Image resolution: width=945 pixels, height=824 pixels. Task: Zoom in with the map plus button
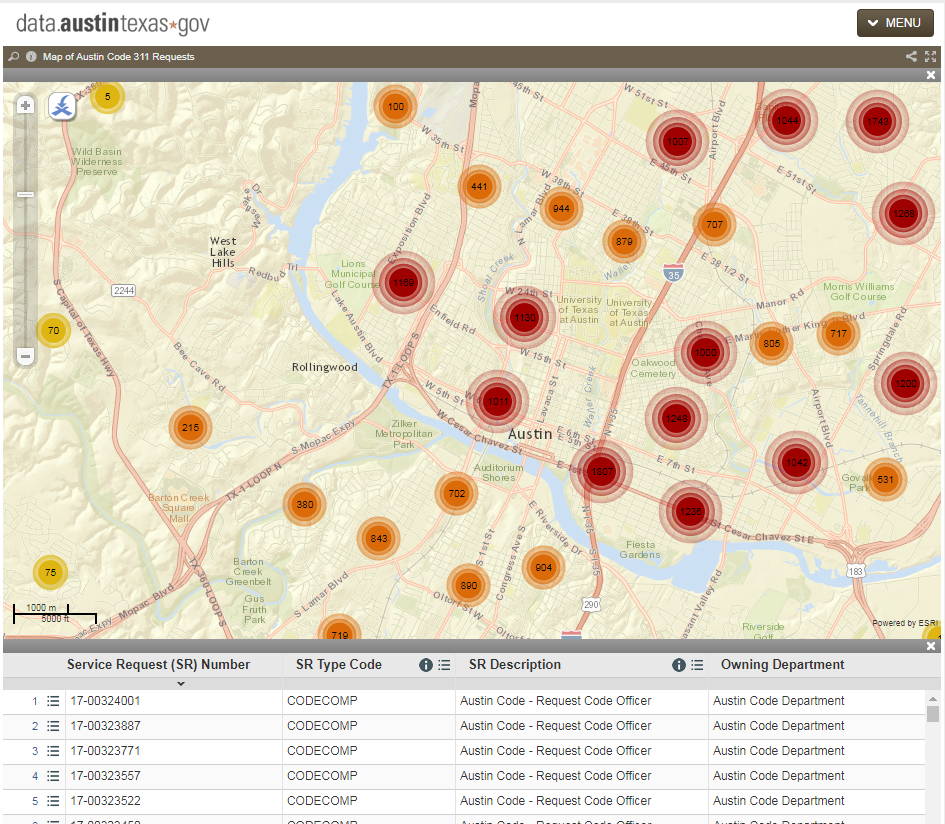26,106
